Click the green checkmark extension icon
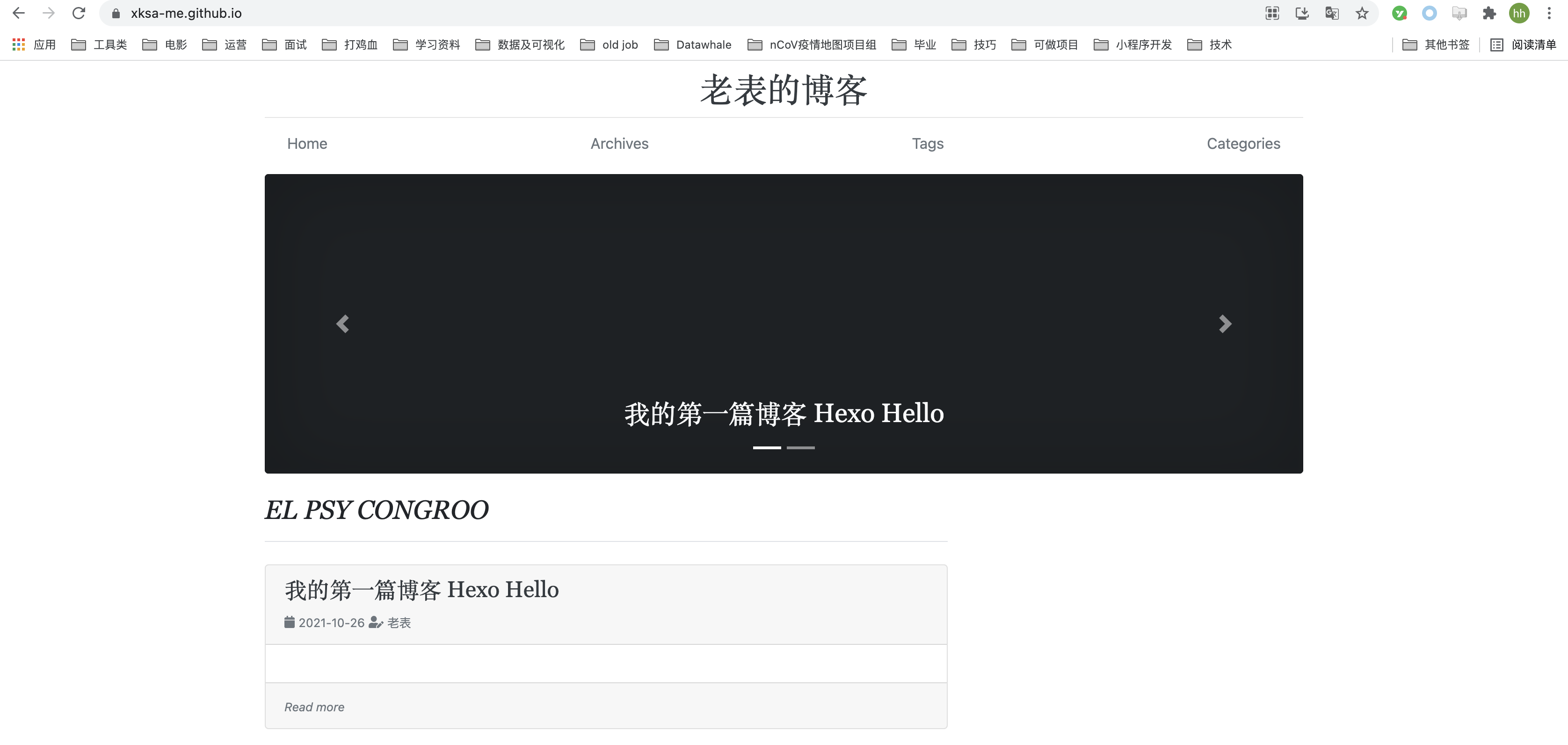The image size is (1568, 745). [1399, 14]
